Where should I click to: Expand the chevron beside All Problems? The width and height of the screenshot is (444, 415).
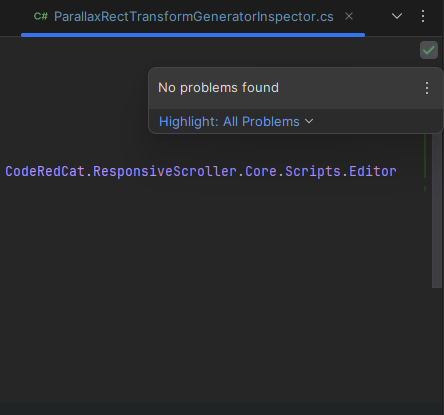[309, 121]
